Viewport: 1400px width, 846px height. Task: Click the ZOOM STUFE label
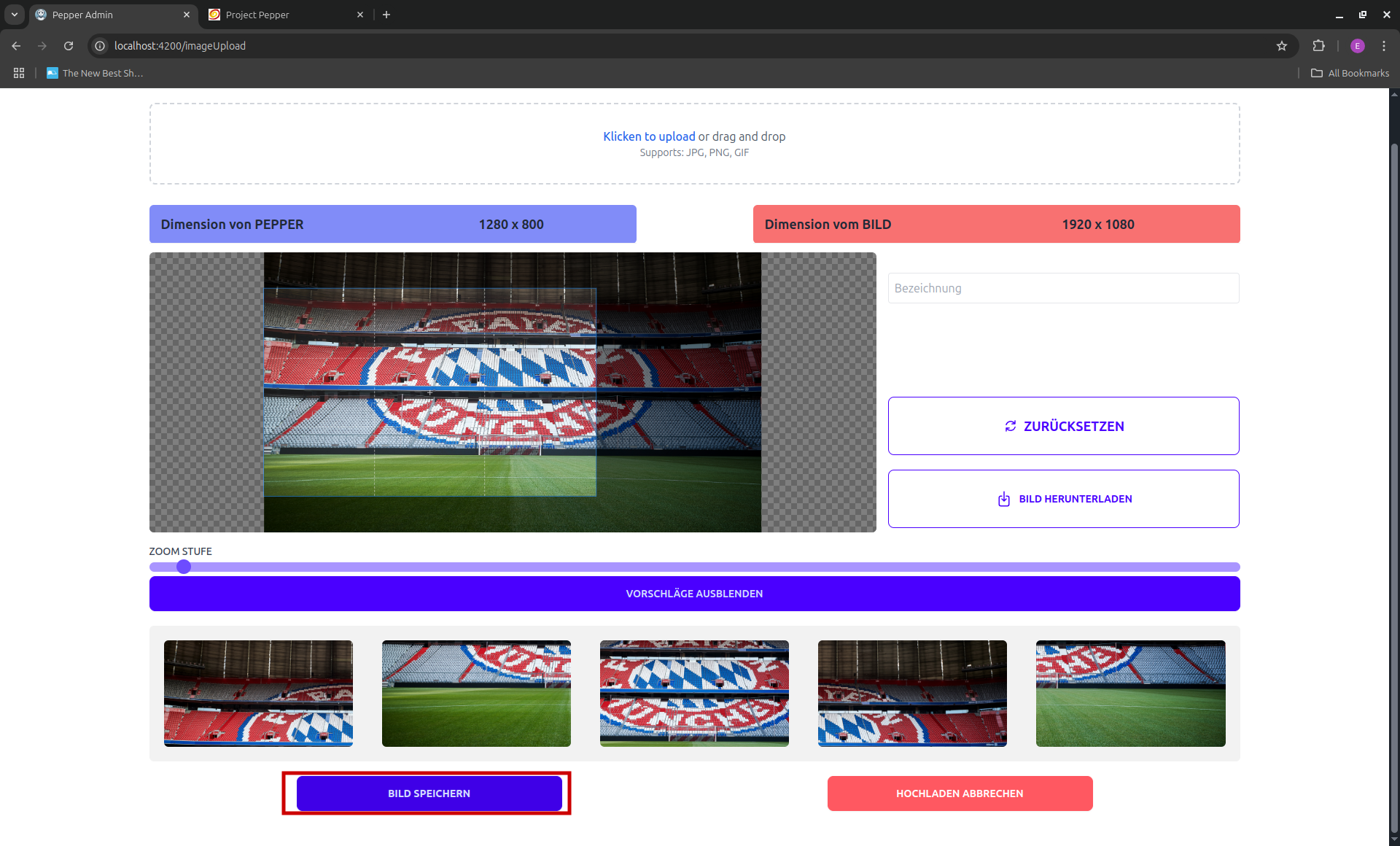(181, 551)
